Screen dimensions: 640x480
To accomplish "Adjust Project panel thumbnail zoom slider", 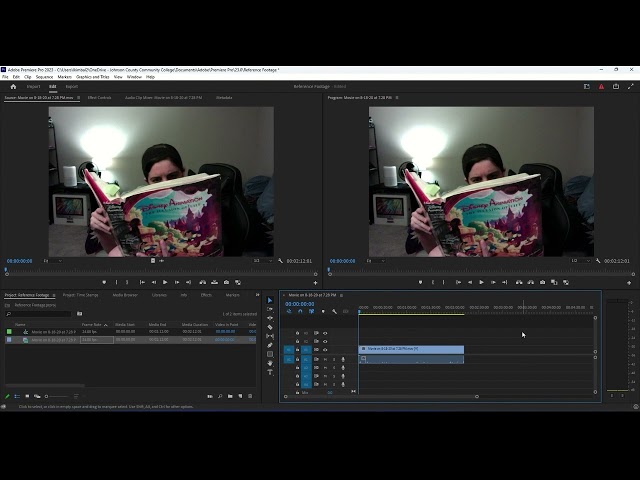I will [x=57, y=396].
